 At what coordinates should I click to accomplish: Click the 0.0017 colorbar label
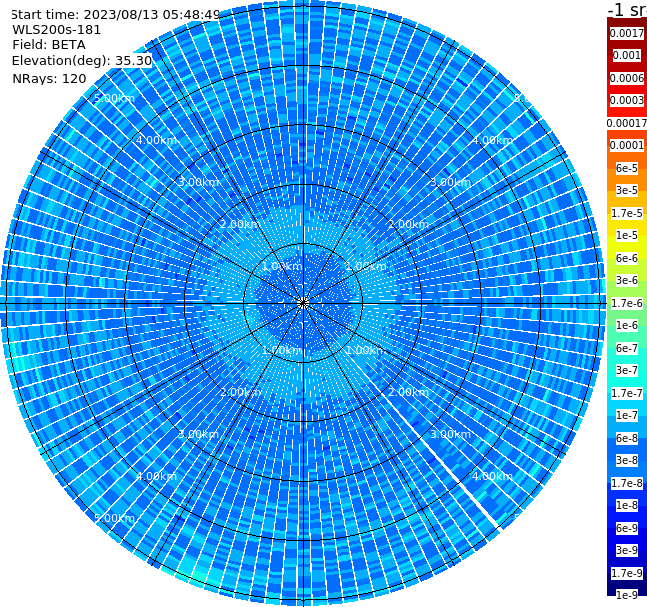point(627,33)
